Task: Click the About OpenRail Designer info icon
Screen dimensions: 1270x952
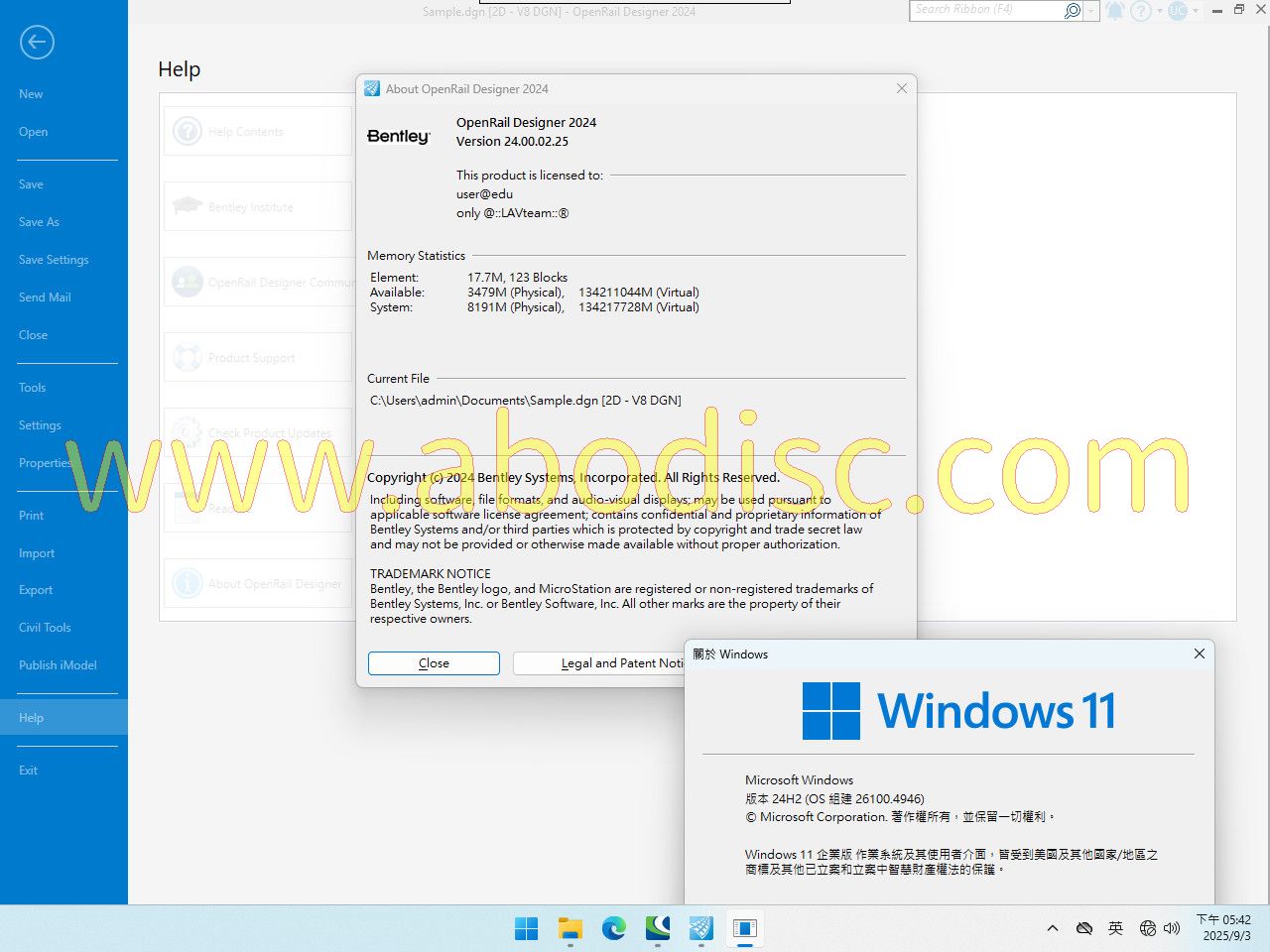Action: click(188, 583)
